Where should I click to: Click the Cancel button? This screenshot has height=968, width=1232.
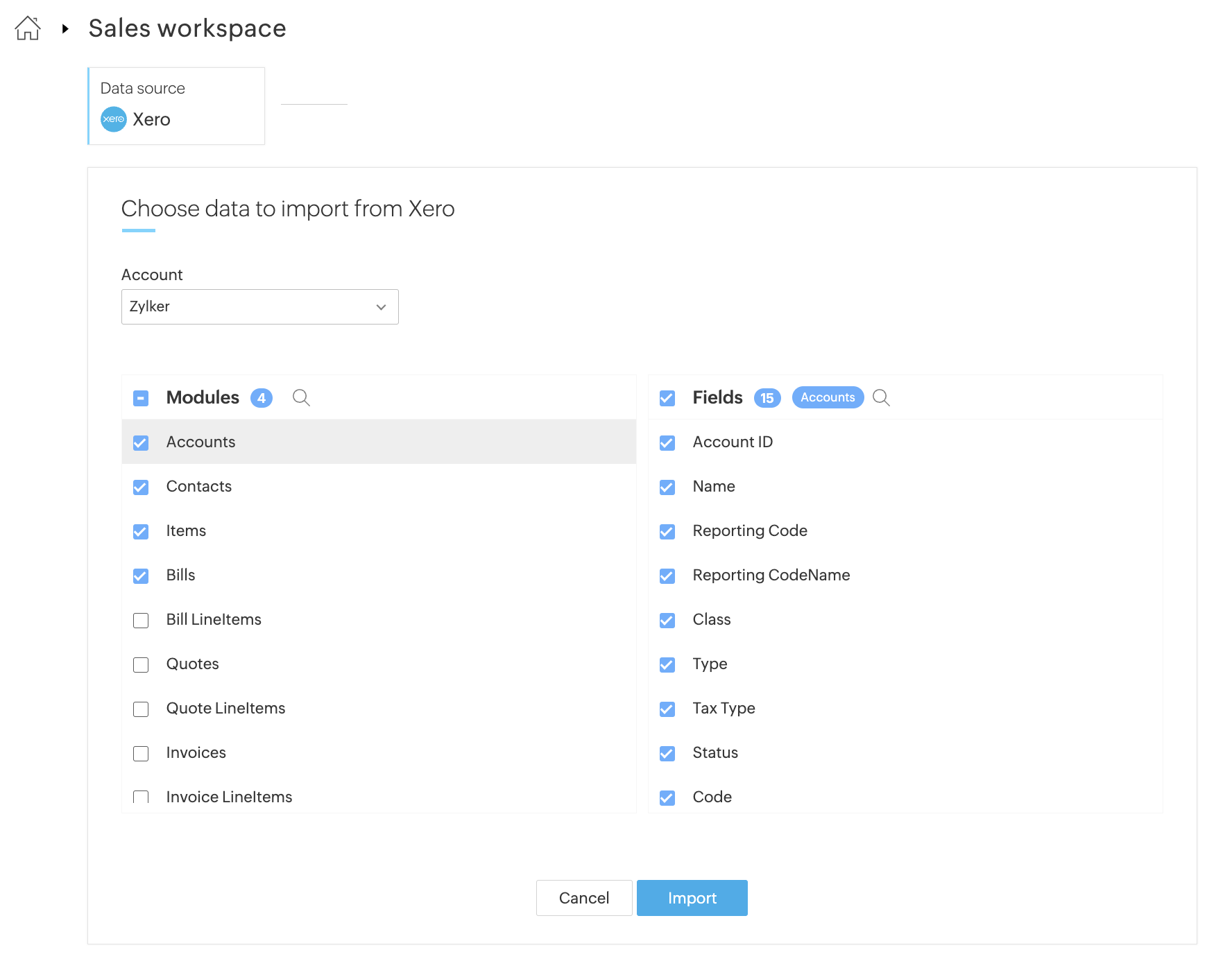584,898
